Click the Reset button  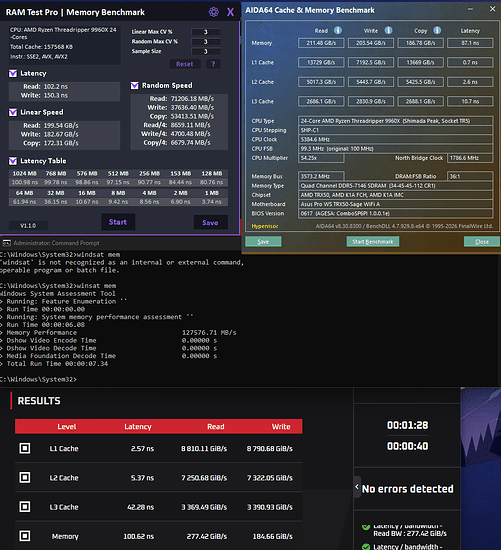click(x=185, y=64)
